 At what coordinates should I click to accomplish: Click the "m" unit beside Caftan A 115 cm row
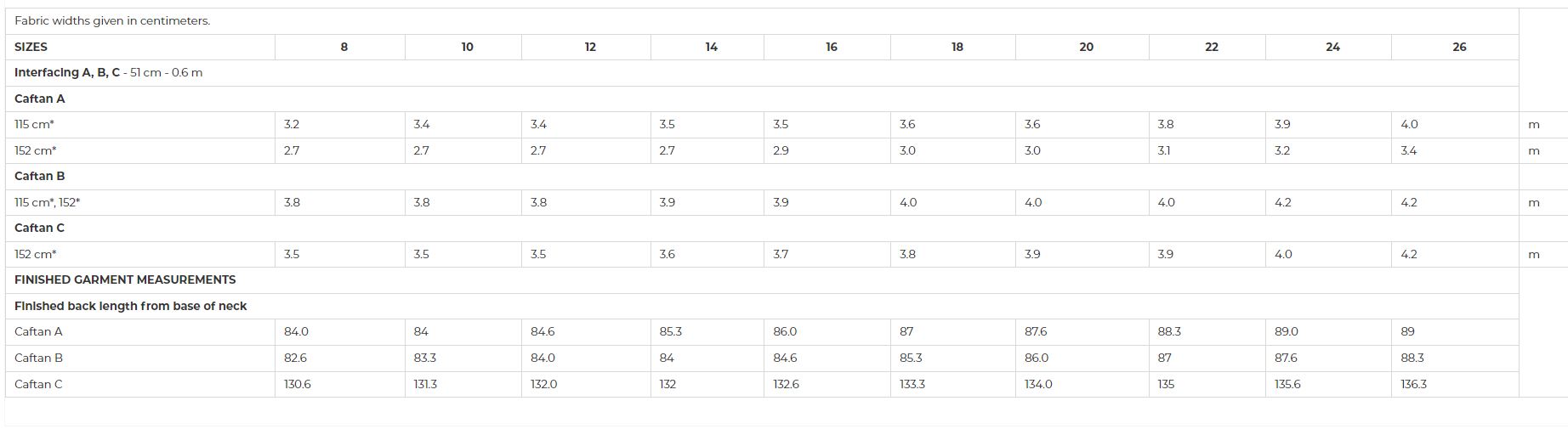1534,125
